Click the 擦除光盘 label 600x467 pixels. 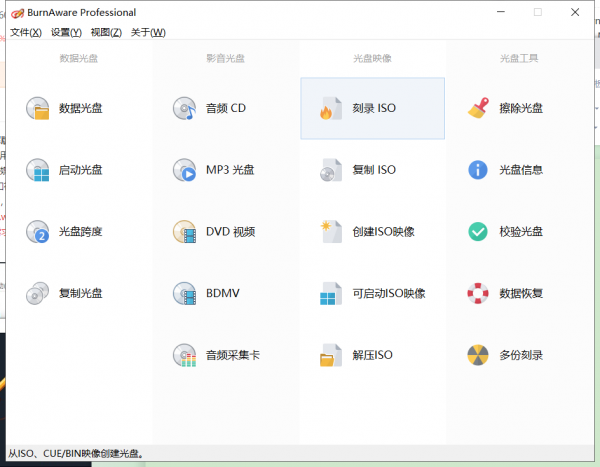pos(521,108)
